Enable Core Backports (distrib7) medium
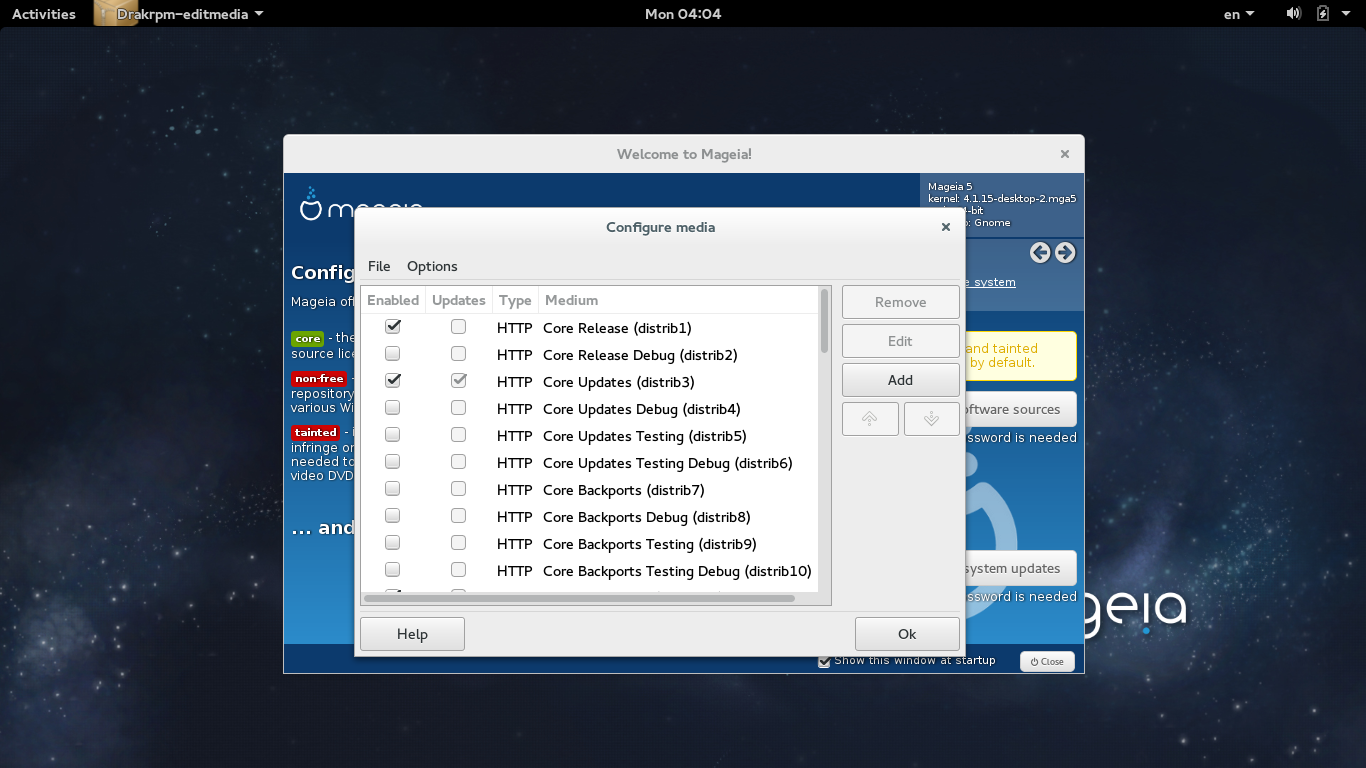Screen dimensions: 1366x768 click(393, 489)
